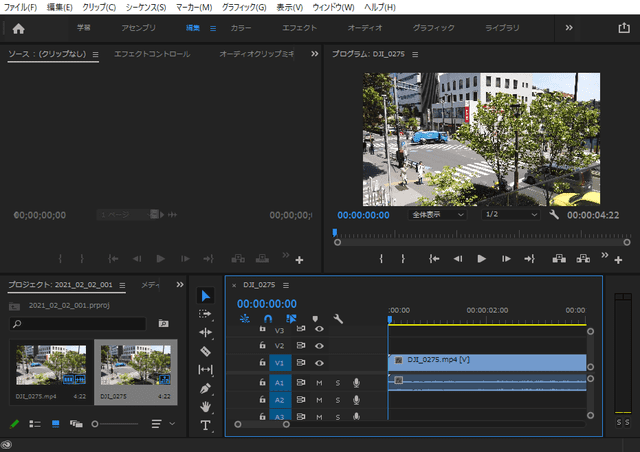
Task: Open Project panel menu
Action: (x=122, y=285)
